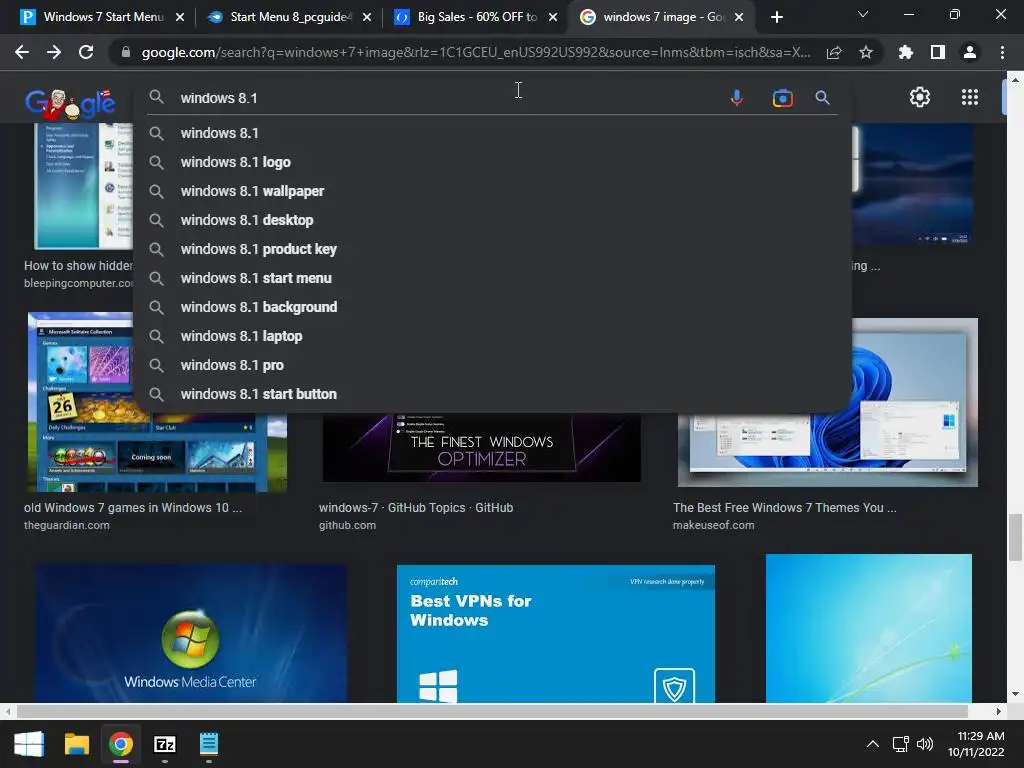Visit github.com source link
Viewport: 1024px width, 768px height.
[x=347, y=525]
